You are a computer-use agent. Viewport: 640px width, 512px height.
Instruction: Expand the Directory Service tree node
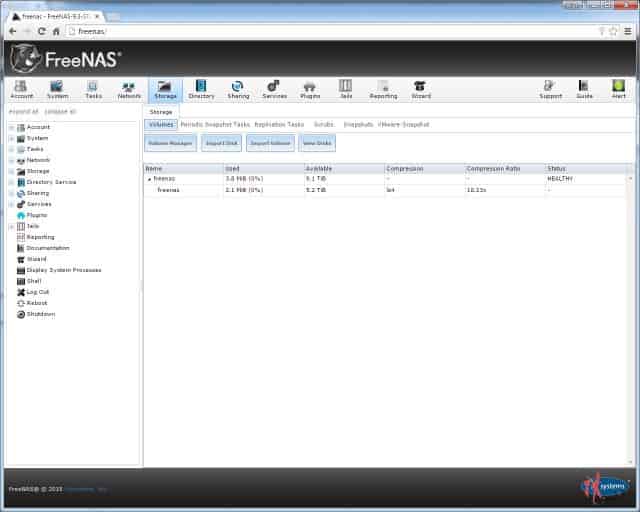click(11, 182)
